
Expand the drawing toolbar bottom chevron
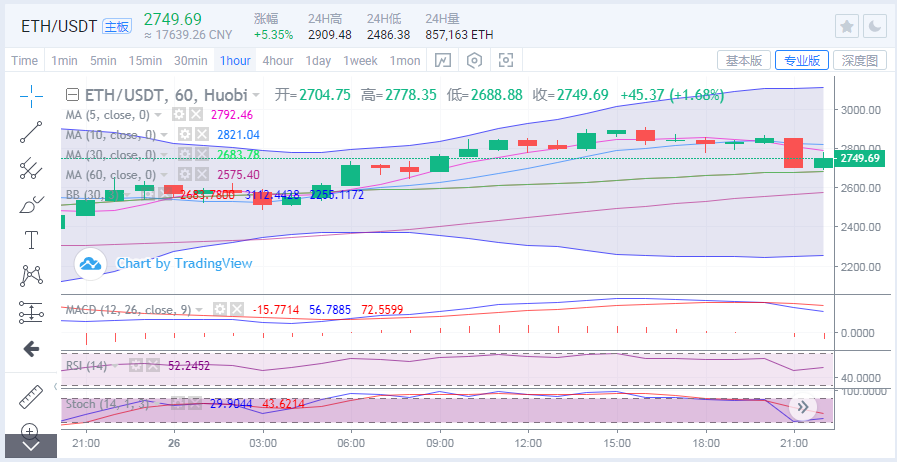[31, 447]
